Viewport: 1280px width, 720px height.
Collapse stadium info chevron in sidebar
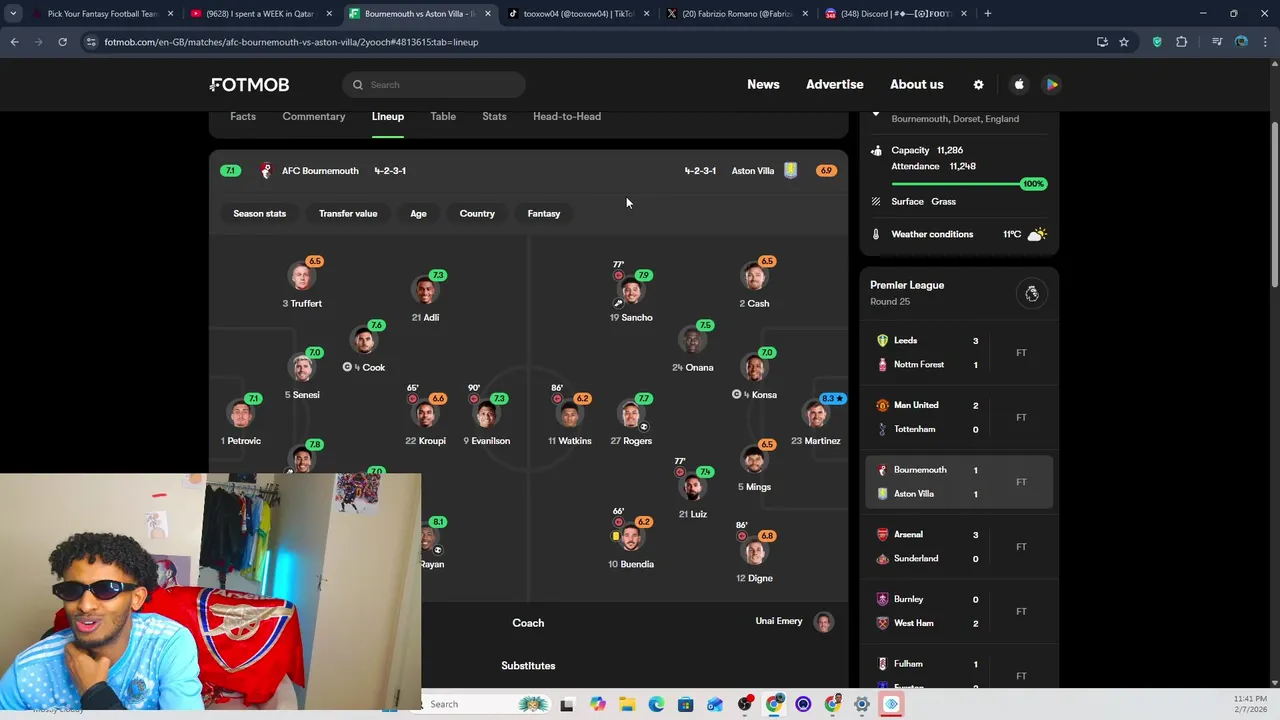(x=876, y=114)
